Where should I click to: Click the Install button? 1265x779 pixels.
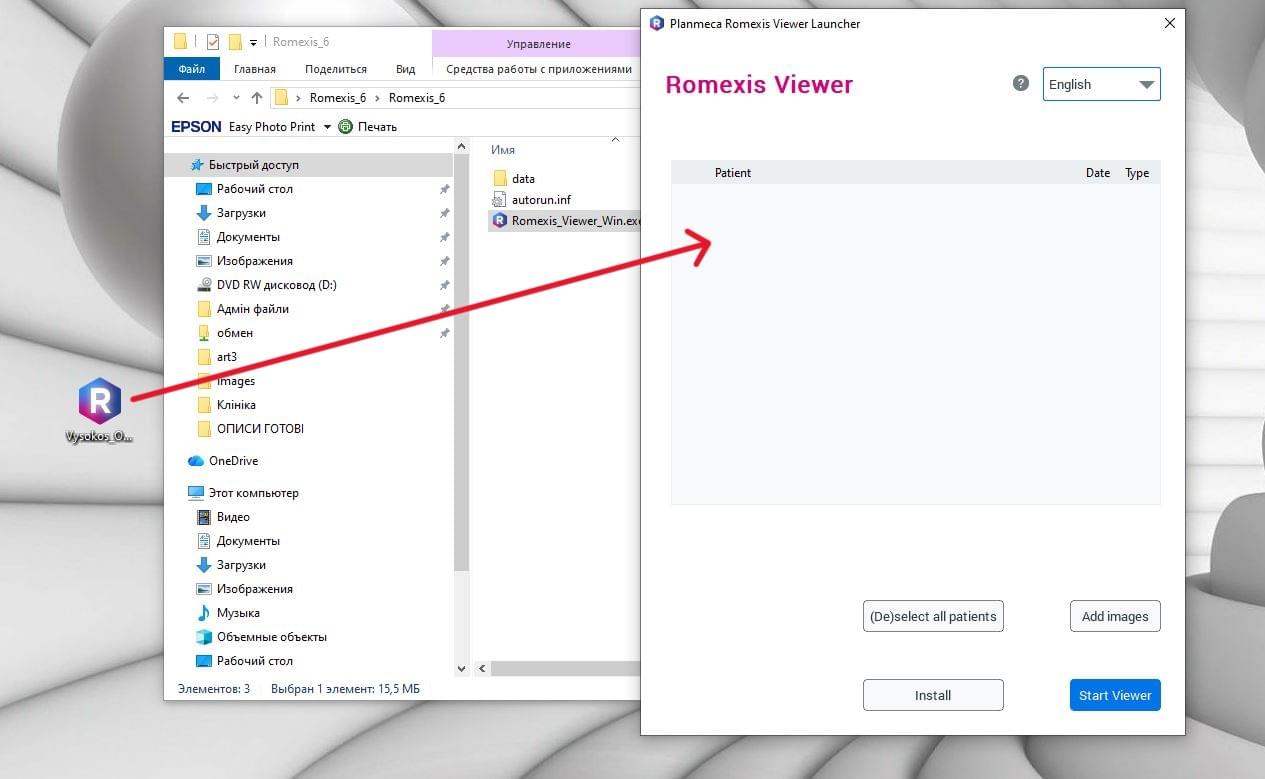point(932,695)
